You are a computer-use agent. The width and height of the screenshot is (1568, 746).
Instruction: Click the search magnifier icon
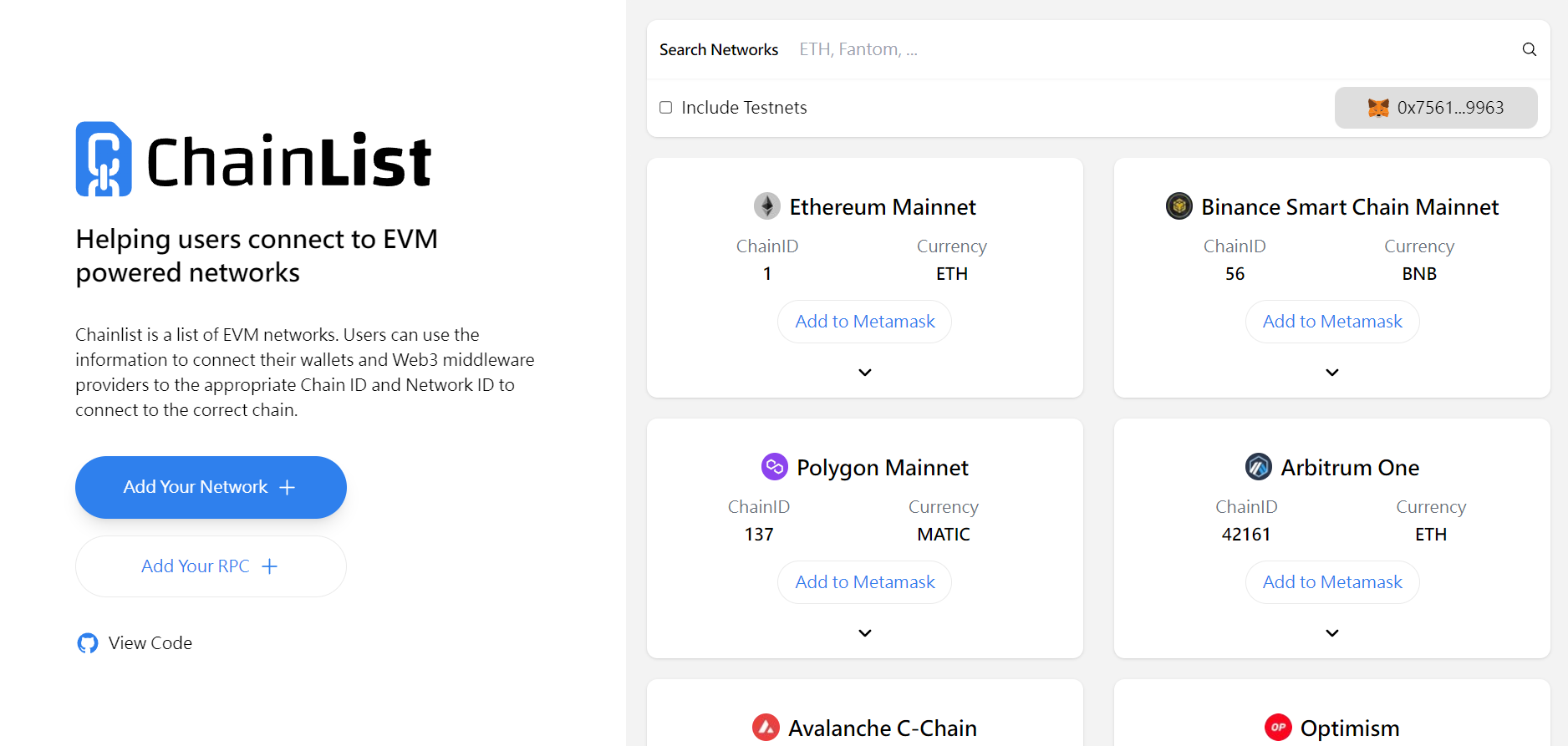[1529, 49]
